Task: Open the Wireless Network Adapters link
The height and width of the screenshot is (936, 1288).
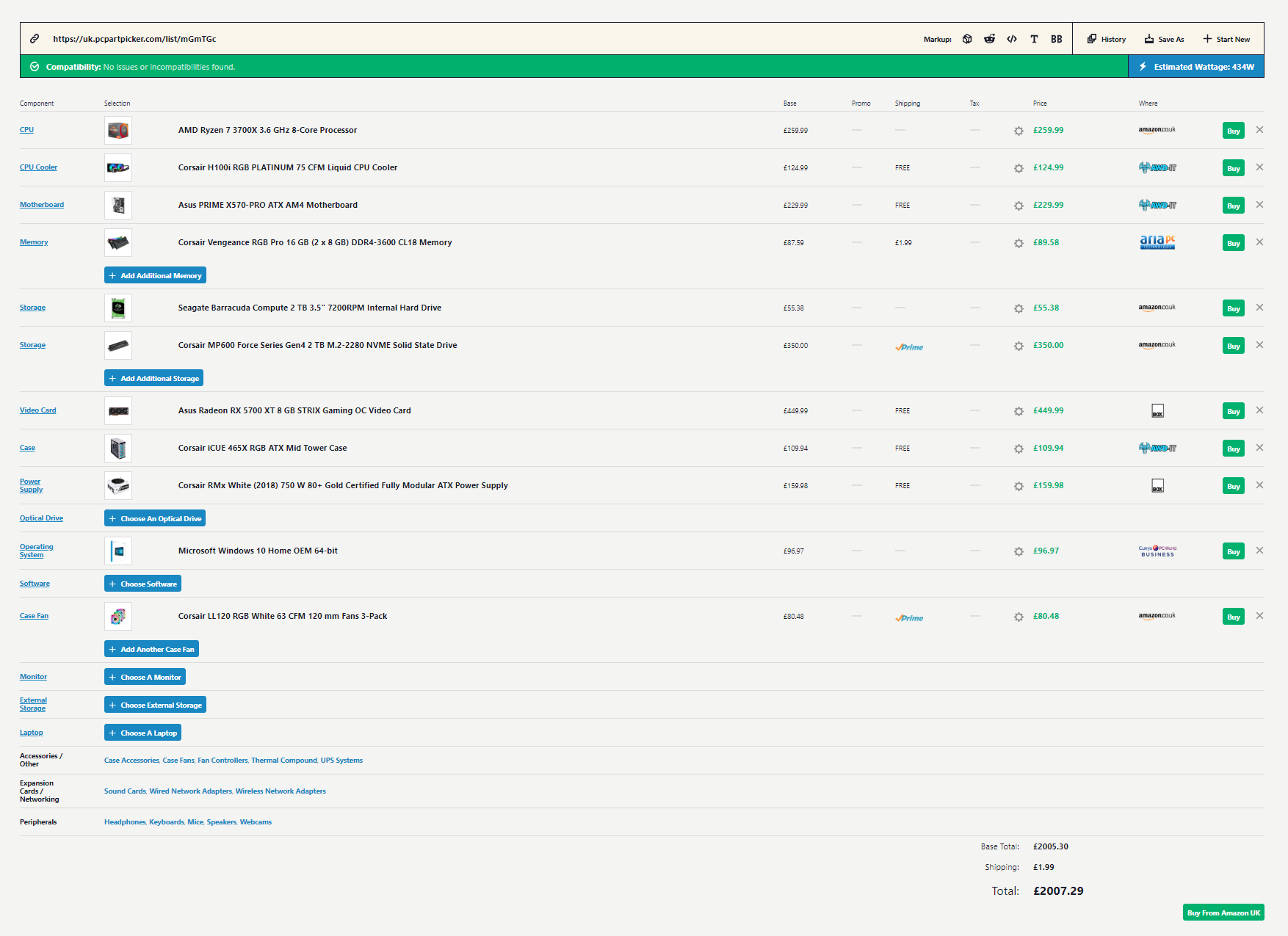Action: pyautogui.click(x=281, y=791)
